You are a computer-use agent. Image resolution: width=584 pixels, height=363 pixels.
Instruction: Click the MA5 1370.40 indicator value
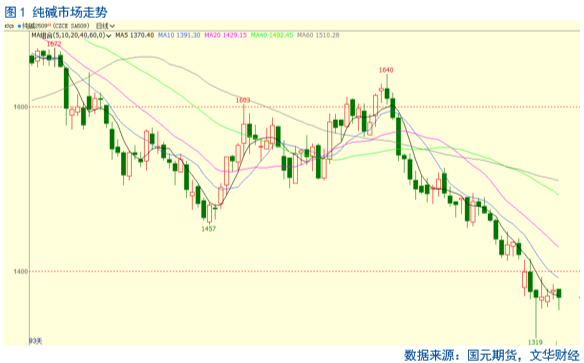[134, 35]
